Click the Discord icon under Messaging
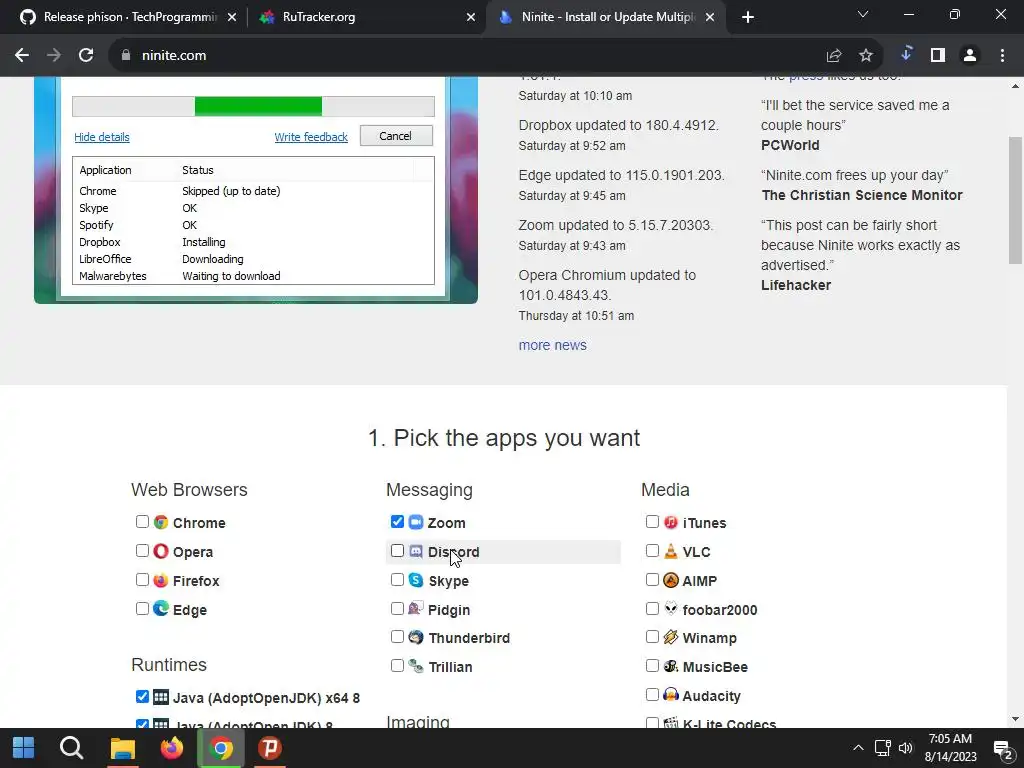 pos(416,551)
